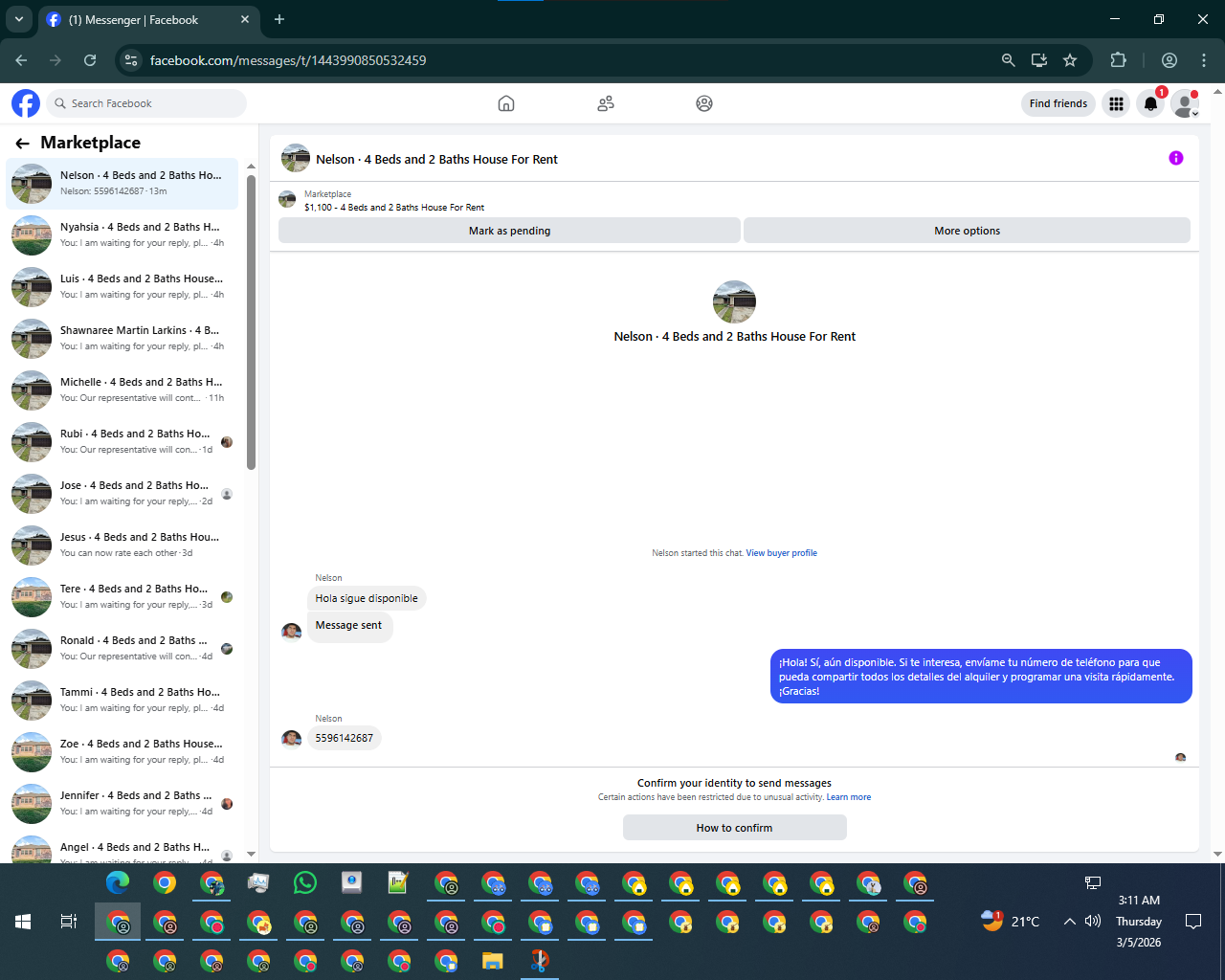Open the Jennifer conversation
Screen dimensions: 1225x980
pos(122,803)
